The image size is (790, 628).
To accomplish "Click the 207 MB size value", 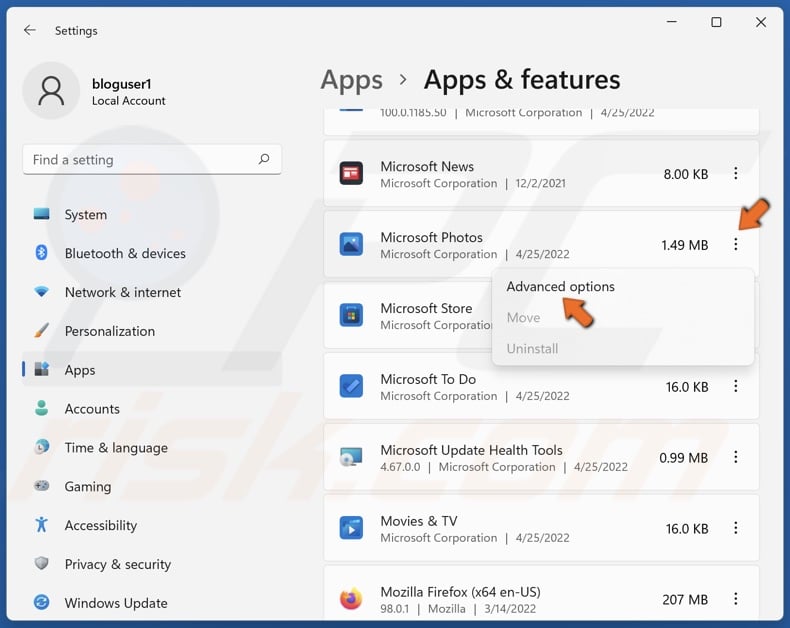I will (685, 599).
